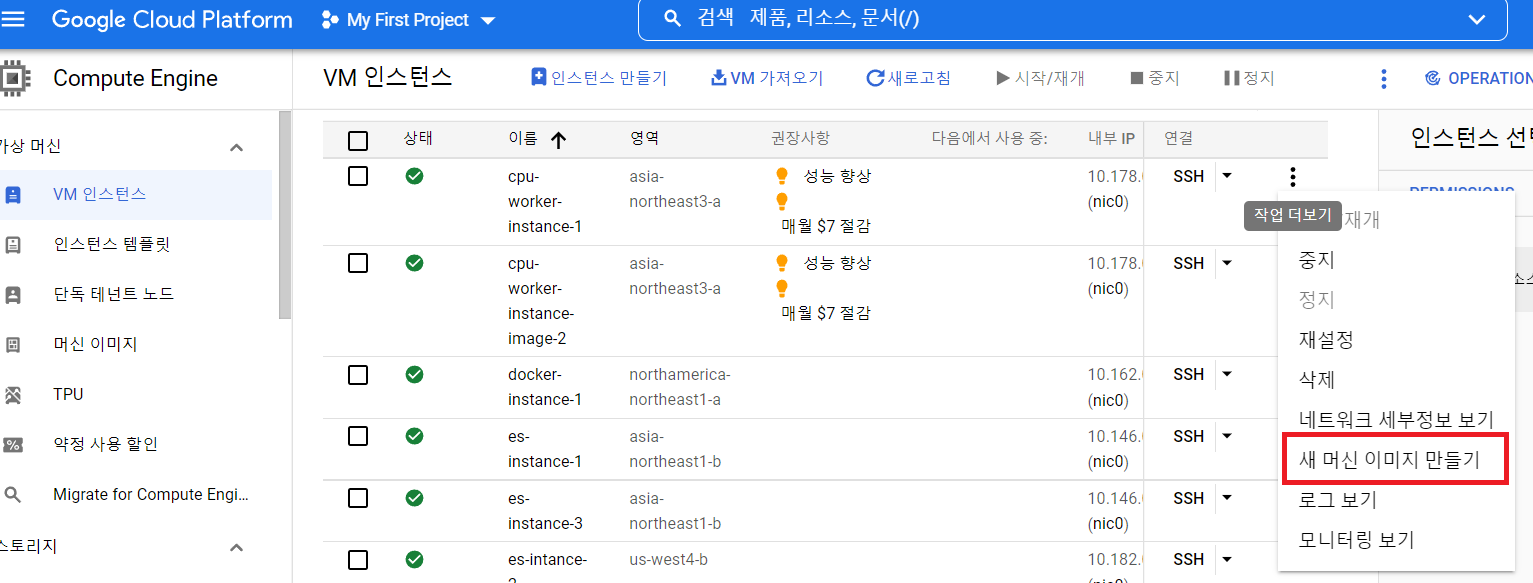
Task: Collapse the 스토리지 sidebar section
Action: click(x=236, y=547)
